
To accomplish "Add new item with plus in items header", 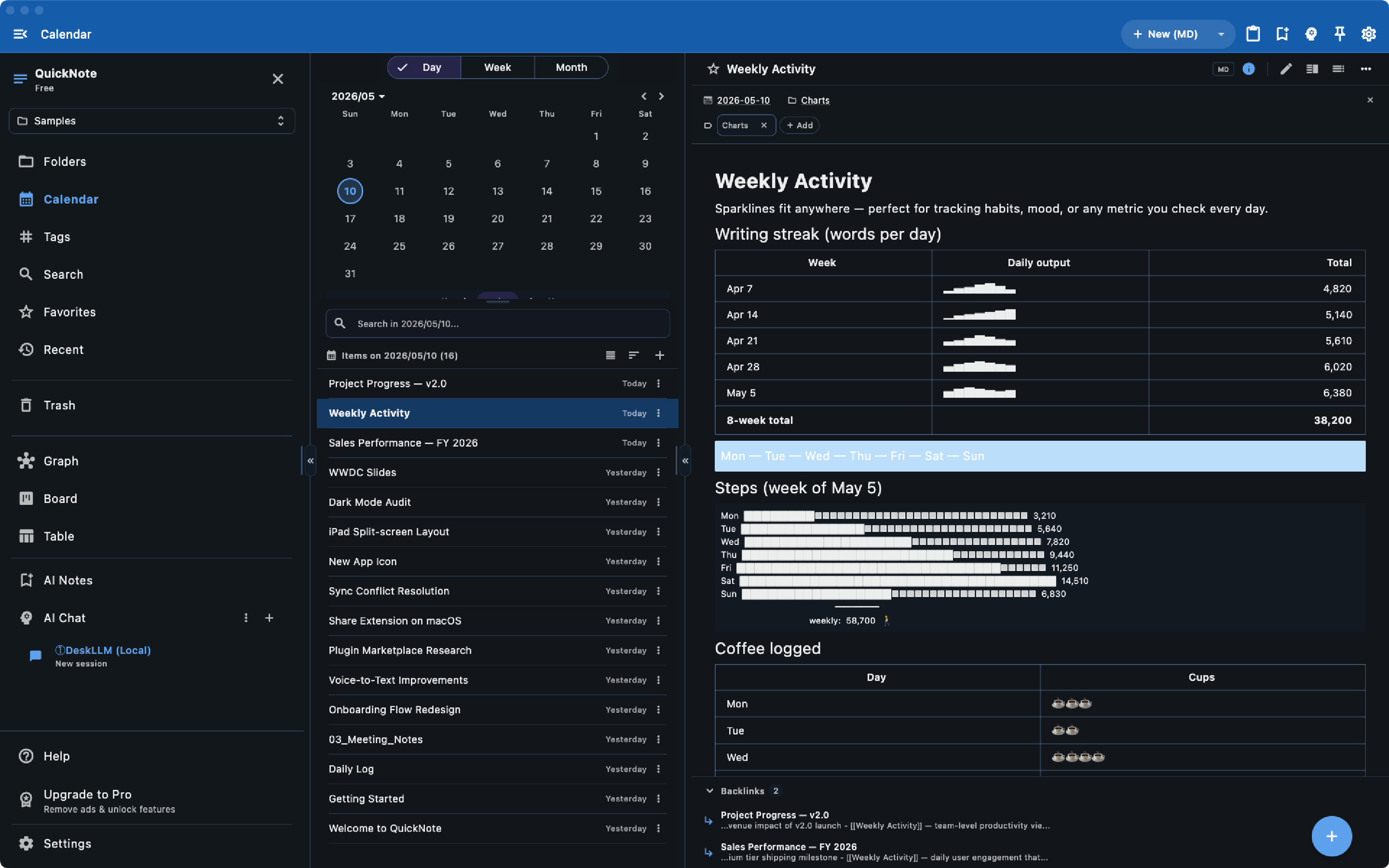I will pyautogui.click(x=659, y=355).
